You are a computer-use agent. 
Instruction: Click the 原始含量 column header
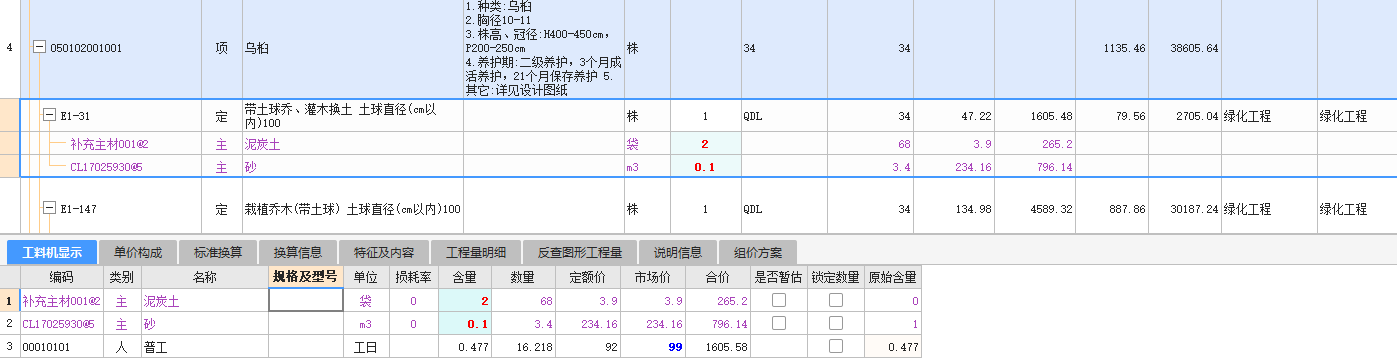[x=893, y=276]
